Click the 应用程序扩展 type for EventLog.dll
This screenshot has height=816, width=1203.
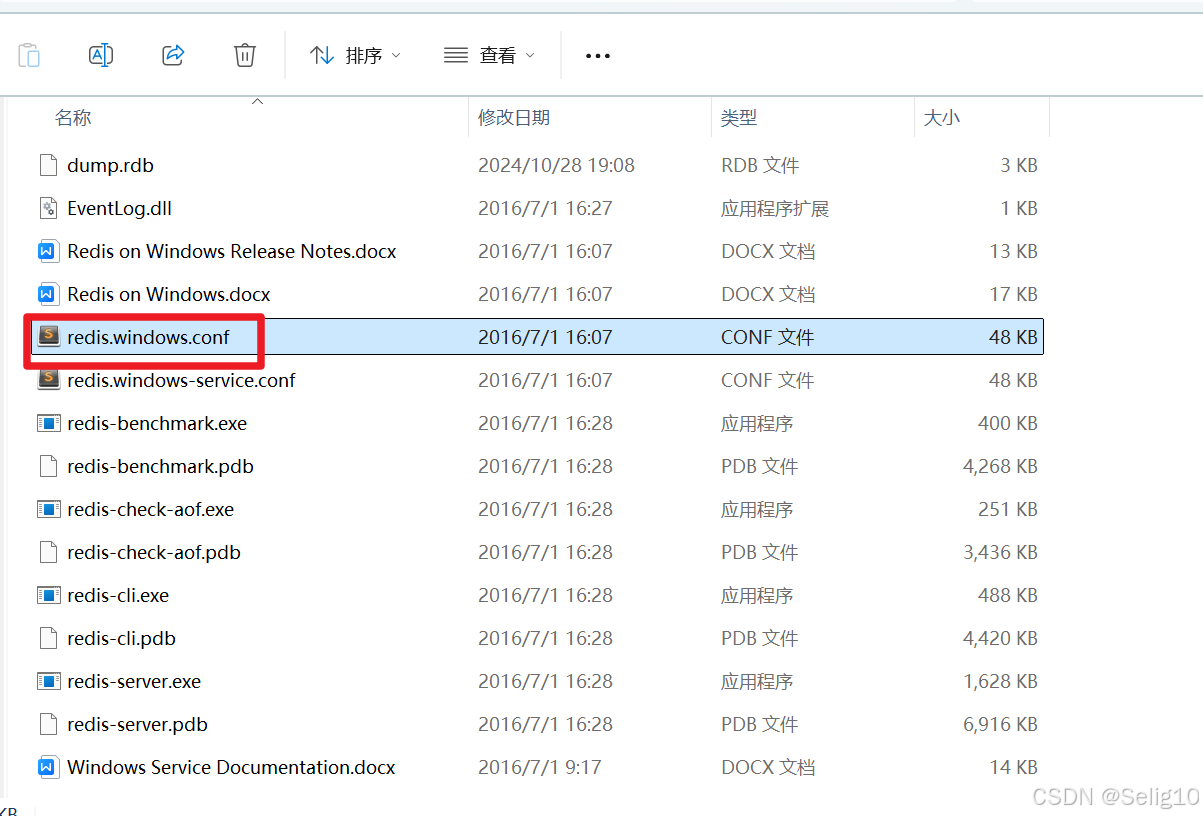pos(775,208)
